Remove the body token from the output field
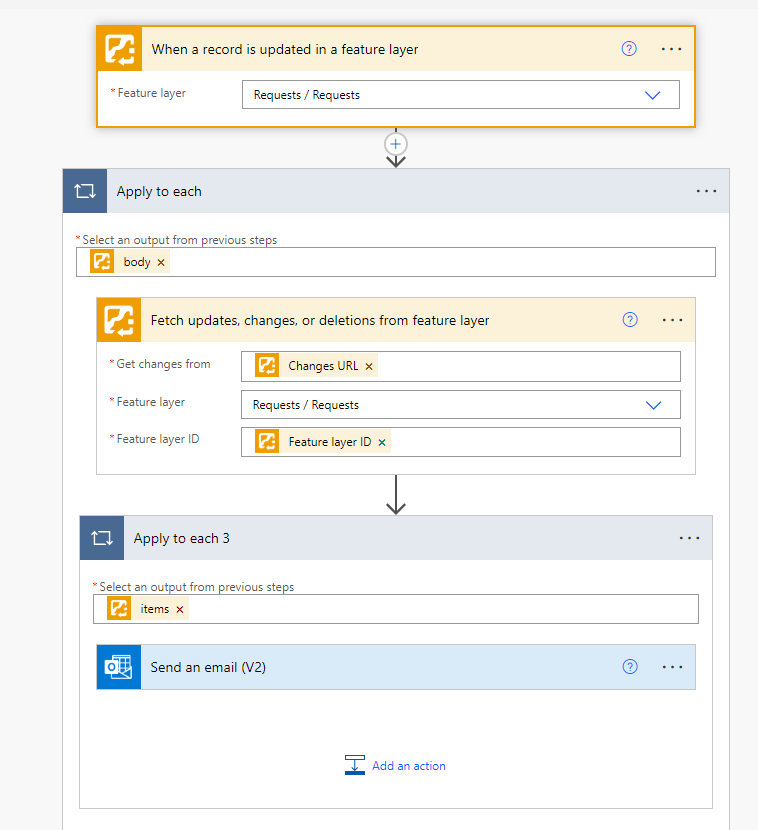Viewport: 758px width, 830px height. [x=161, y=262]
